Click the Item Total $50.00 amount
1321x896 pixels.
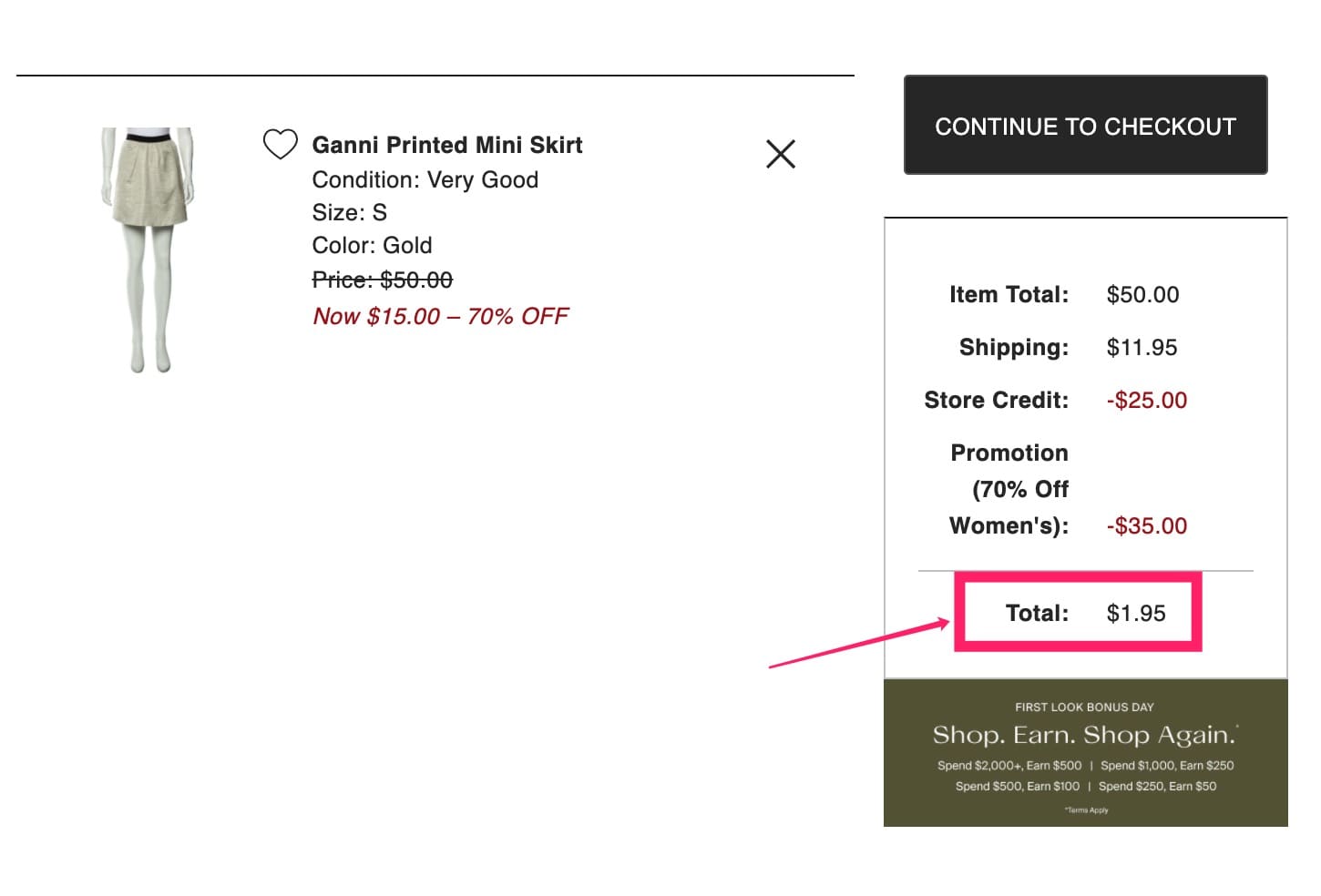[1142, 294]
